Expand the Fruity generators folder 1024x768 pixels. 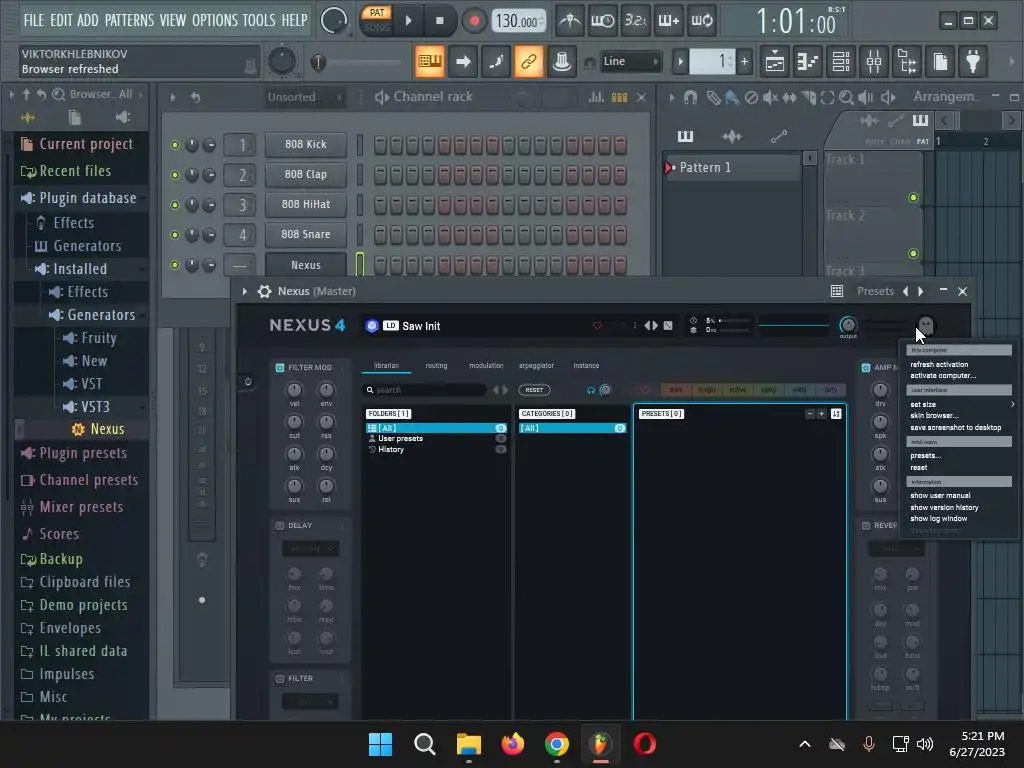pyautogui.click(x=98, y=338)
